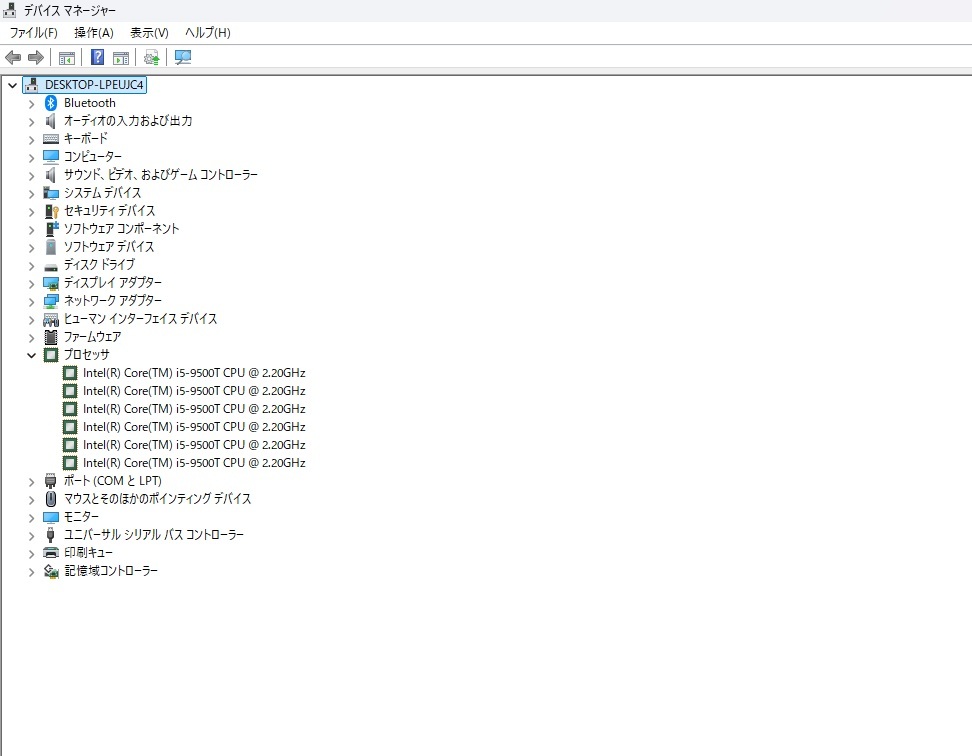This screenshot has height=756, width=972.
Task: Open the ヘルプ(H) menu
Action: [208, 33]
